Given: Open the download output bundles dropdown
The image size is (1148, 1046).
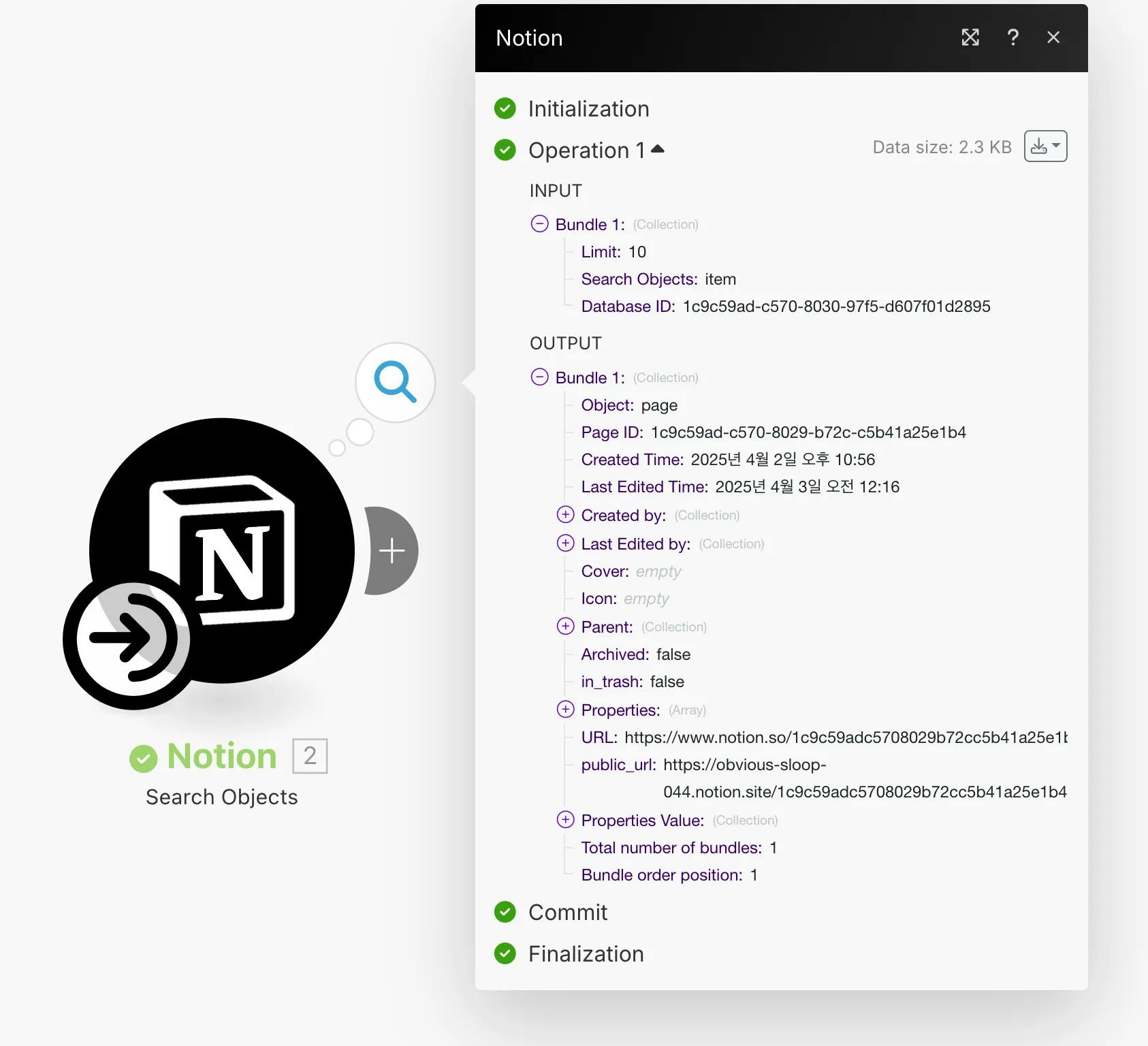Looking at the screenshot, I should coord(1045,146).
